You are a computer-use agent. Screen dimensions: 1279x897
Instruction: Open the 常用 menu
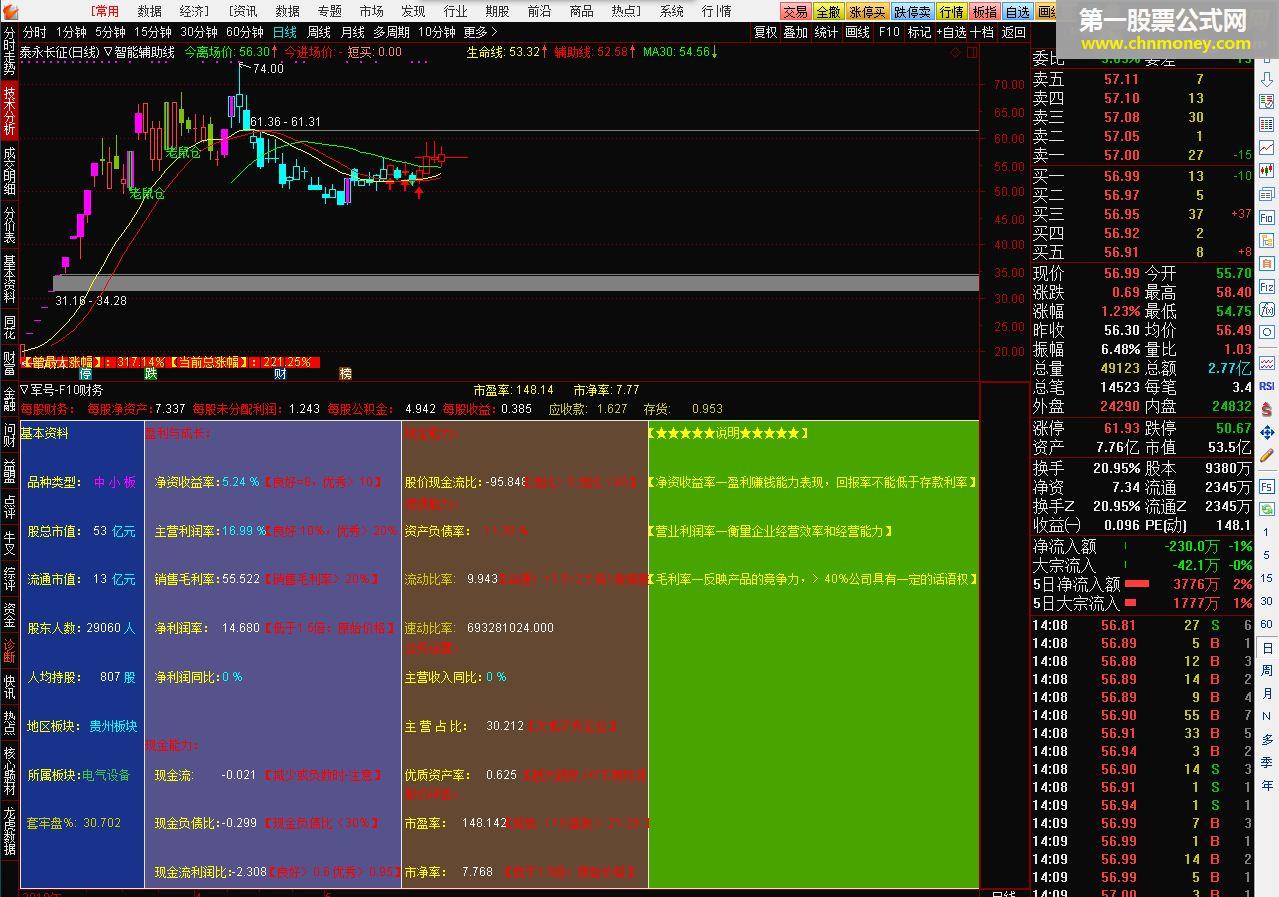[x=105, y=11]
